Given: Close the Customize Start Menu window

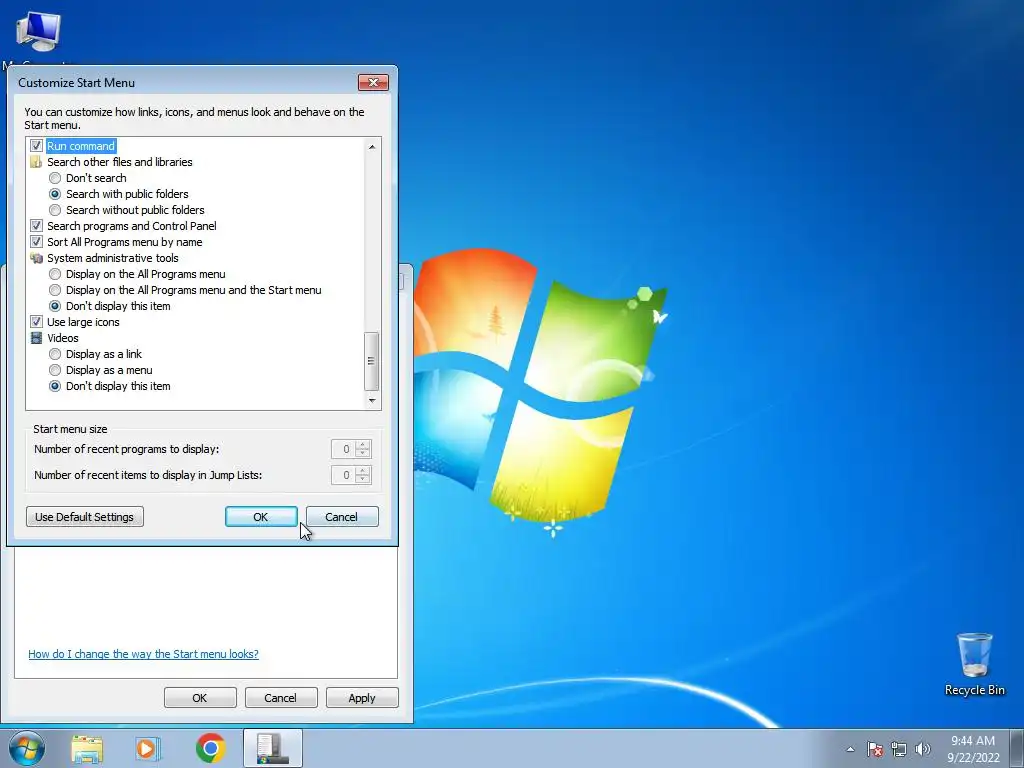Looking at the screenshot, I should (374, 82).
